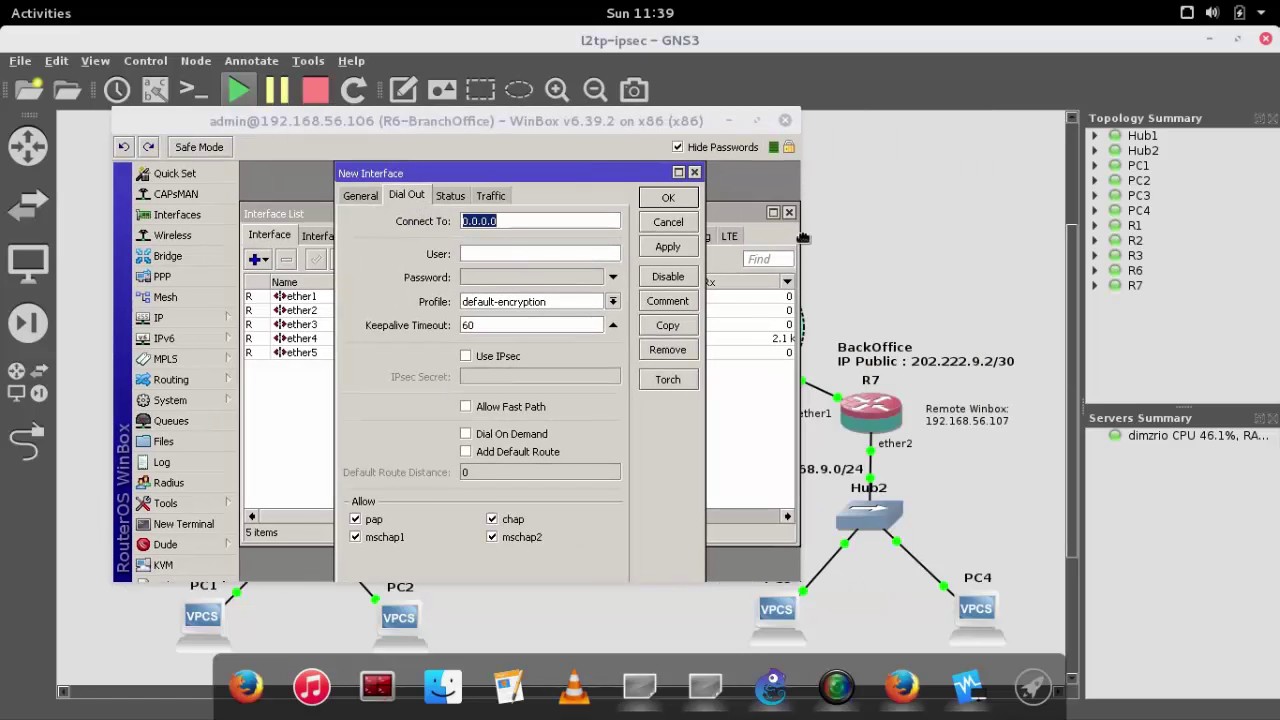1280x720 pixels.
Task: Open VLC media player from dock
Action: (x=574, y=687)
